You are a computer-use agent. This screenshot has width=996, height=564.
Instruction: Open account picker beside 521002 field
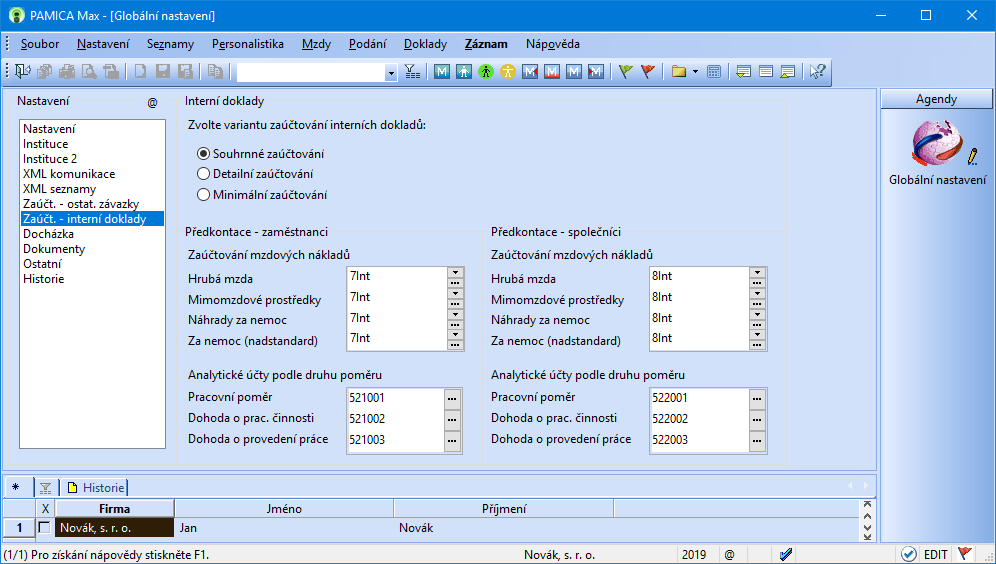click(x=452, y=419)
